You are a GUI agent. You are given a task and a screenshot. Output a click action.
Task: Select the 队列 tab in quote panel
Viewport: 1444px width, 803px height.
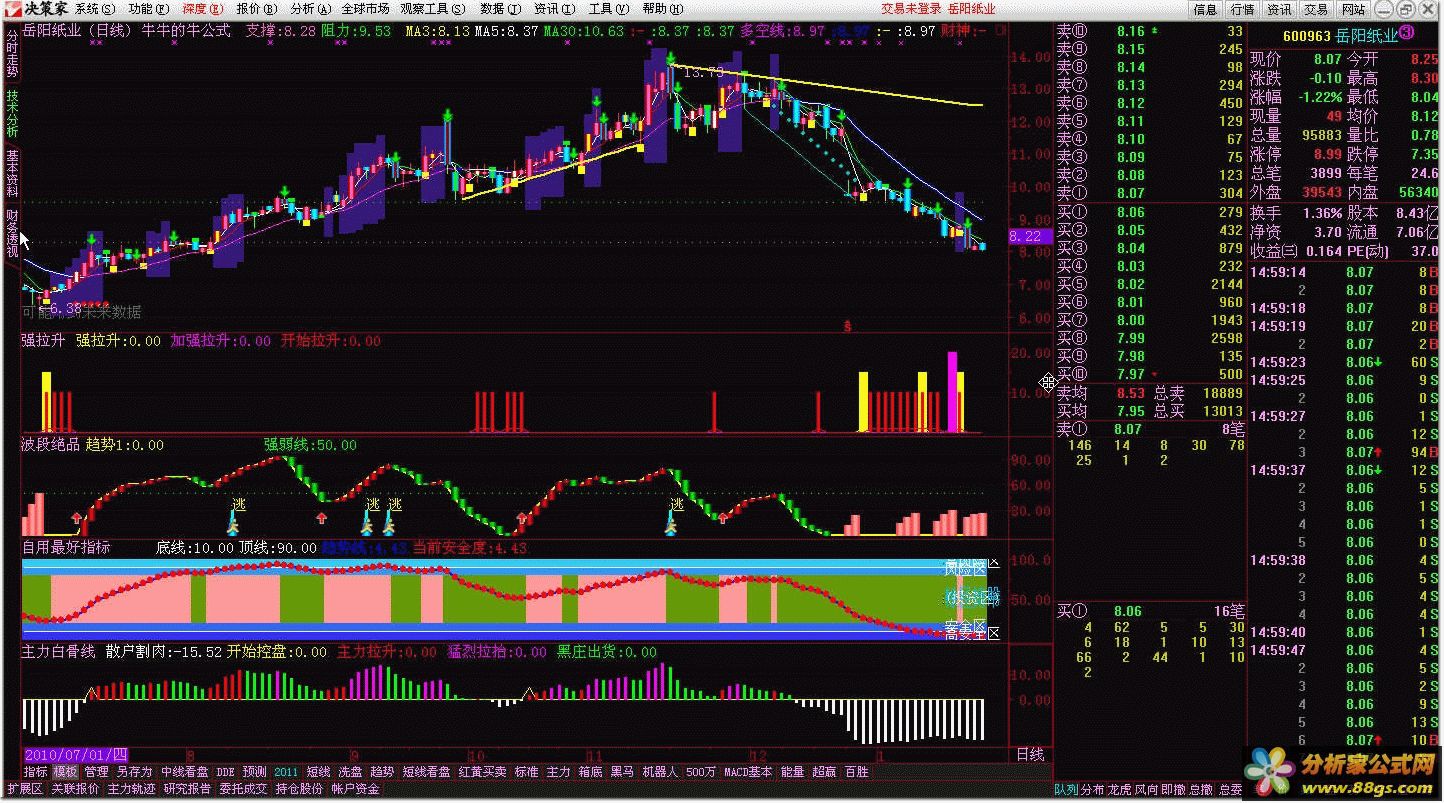(x=1066, y=789)
